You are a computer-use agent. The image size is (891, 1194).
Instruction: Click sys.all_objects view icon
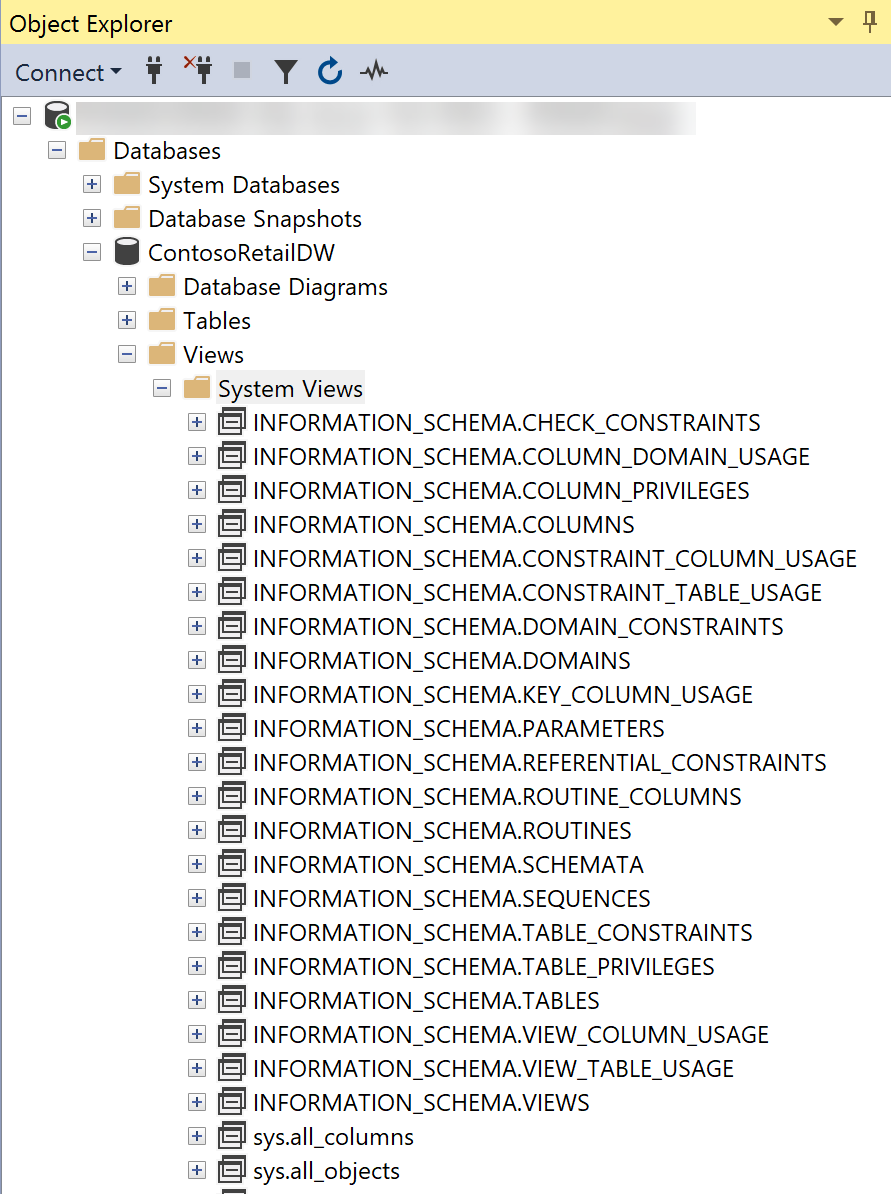click(x=232, y=1170)
